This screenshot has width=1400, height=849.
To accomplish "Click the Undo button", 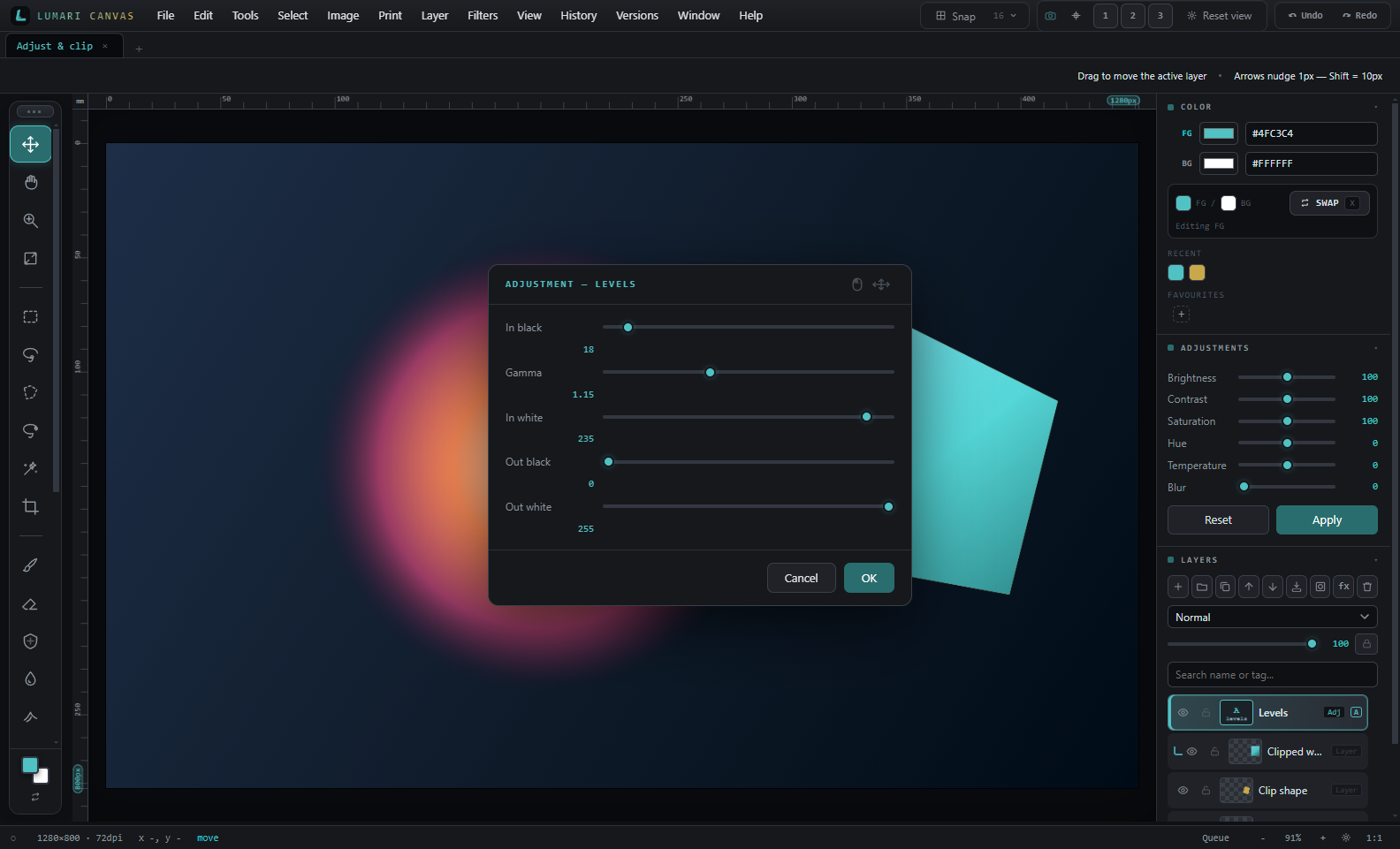I will point(1305,16).
